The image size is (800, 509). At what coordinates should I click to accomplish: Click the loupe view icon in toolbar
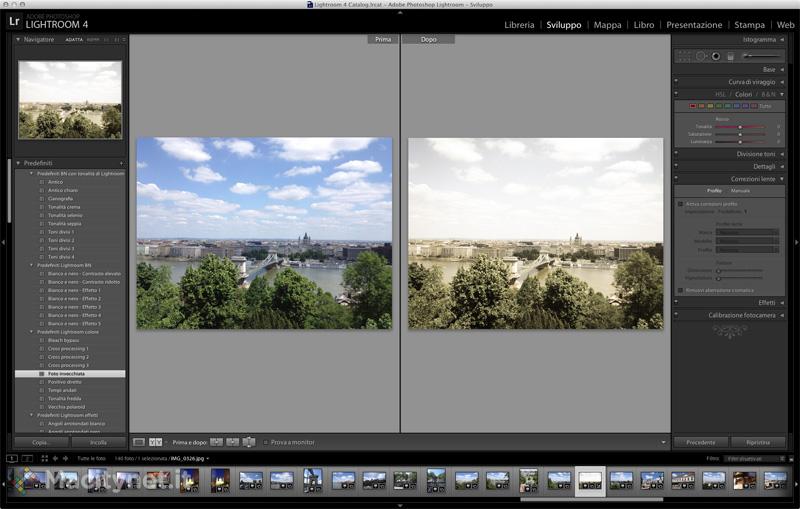pos(139,442)
